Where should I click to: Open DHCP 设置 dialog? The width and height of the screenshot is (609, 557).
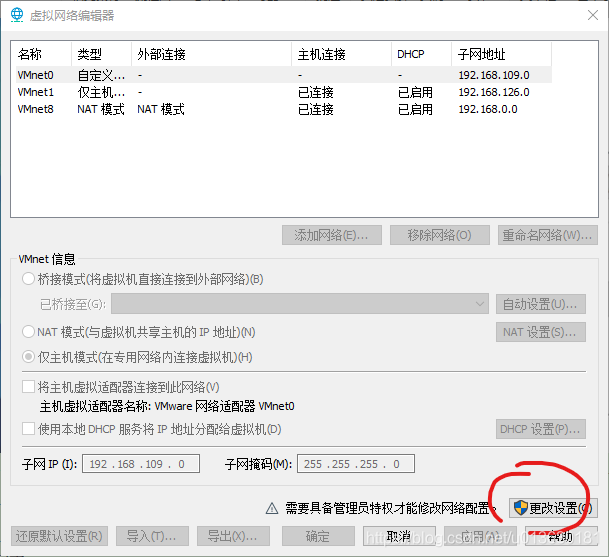[540, 429]
